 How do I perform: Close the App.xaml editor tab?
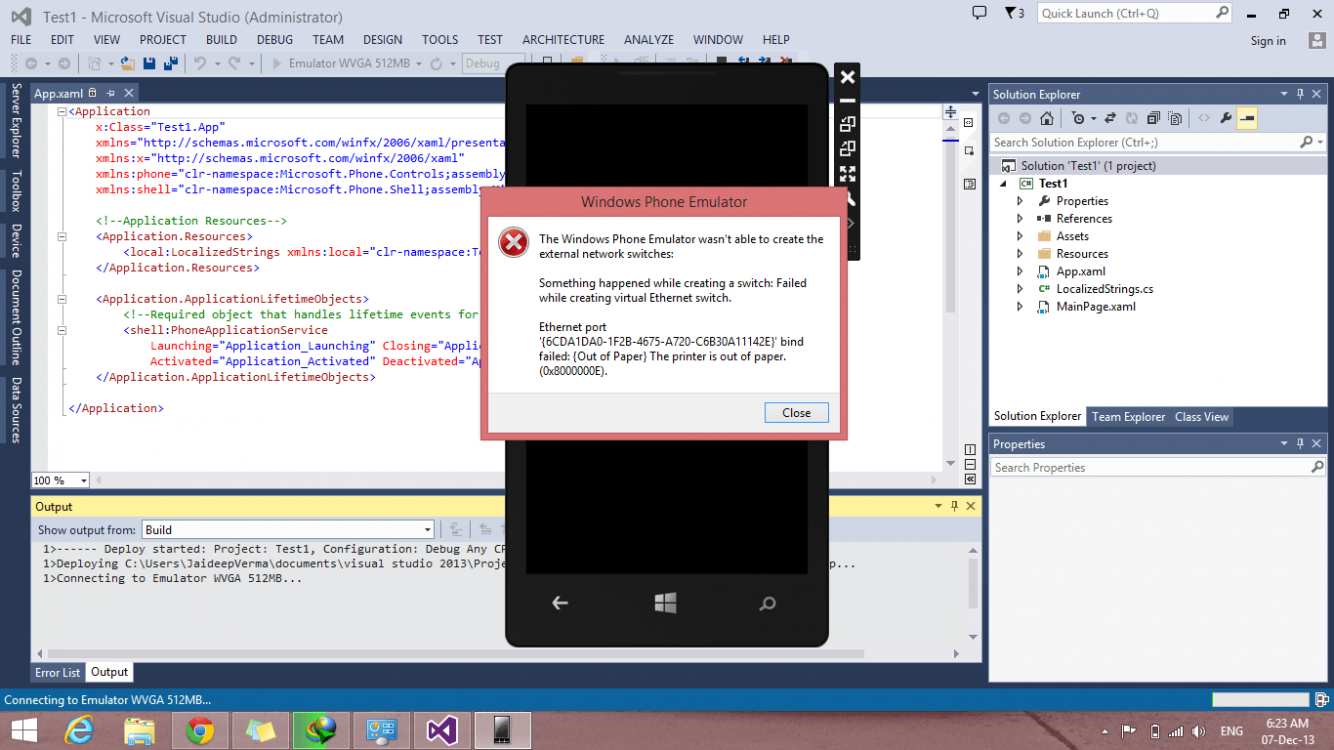[x=129, y=93]
